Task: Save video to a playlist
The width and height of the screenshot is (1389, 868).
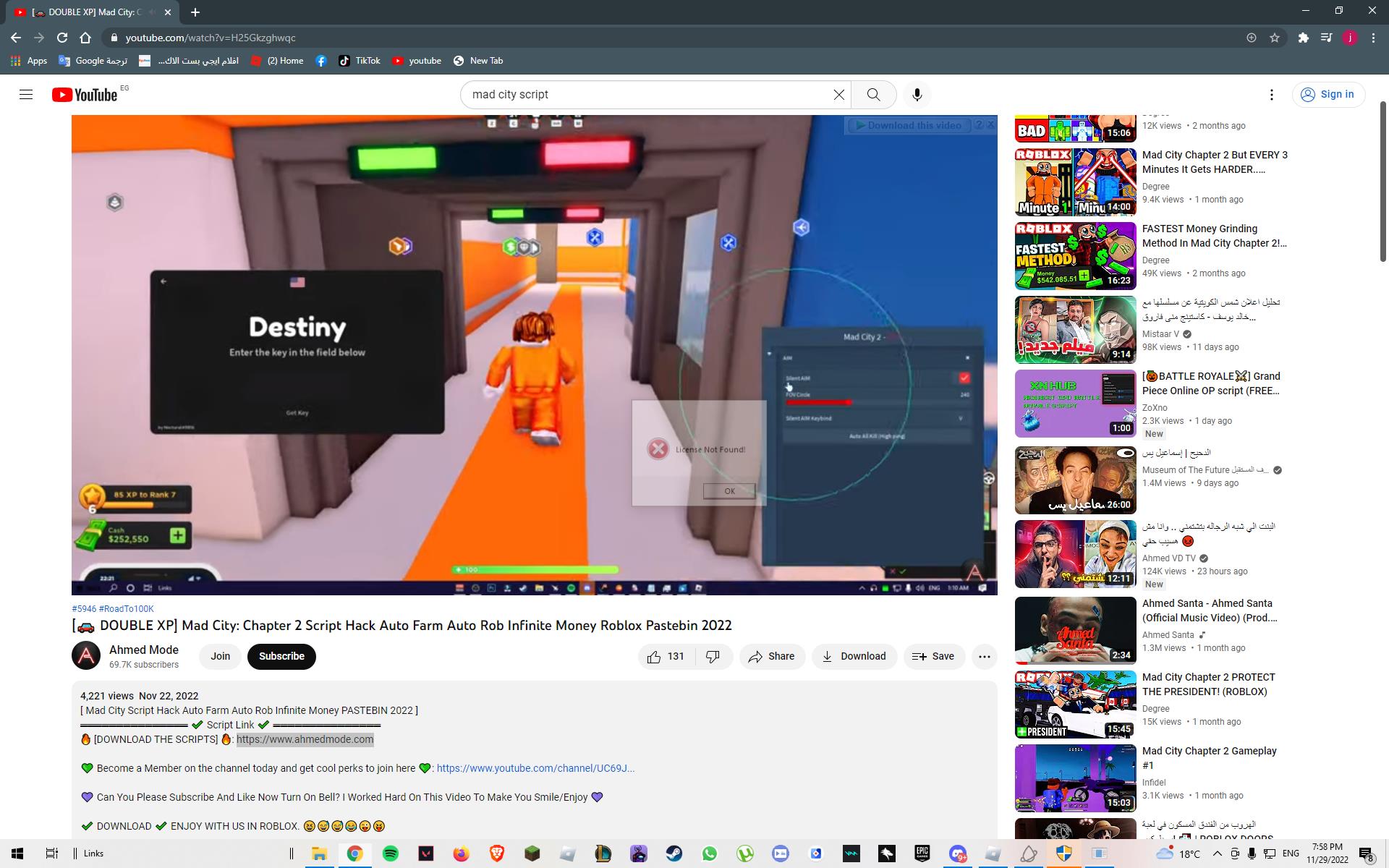Action: click(x=933, y=657)
